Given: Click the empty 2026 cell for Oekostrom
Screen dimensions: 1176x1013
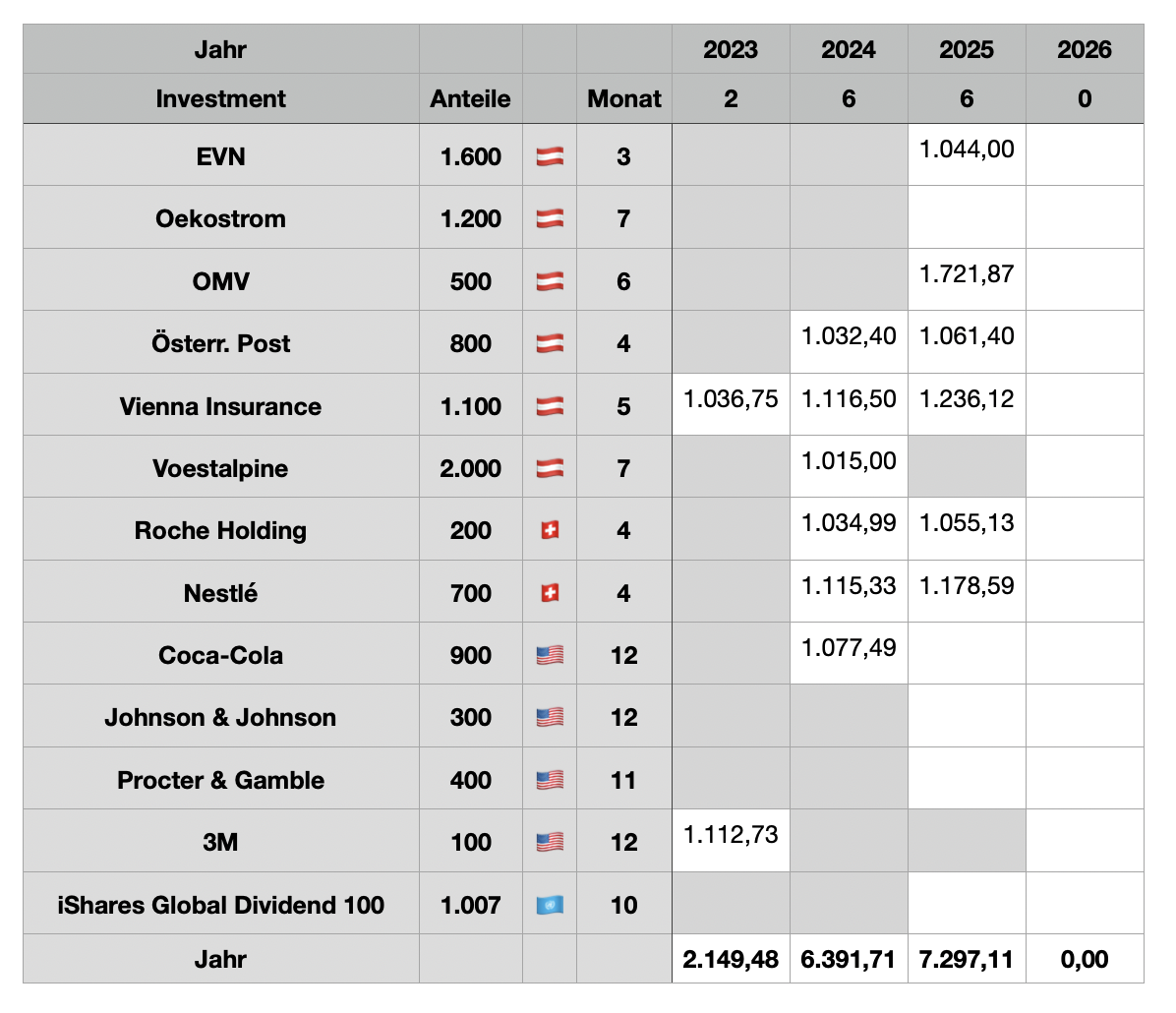Looking at the screenshot, I should (1084, 218).
